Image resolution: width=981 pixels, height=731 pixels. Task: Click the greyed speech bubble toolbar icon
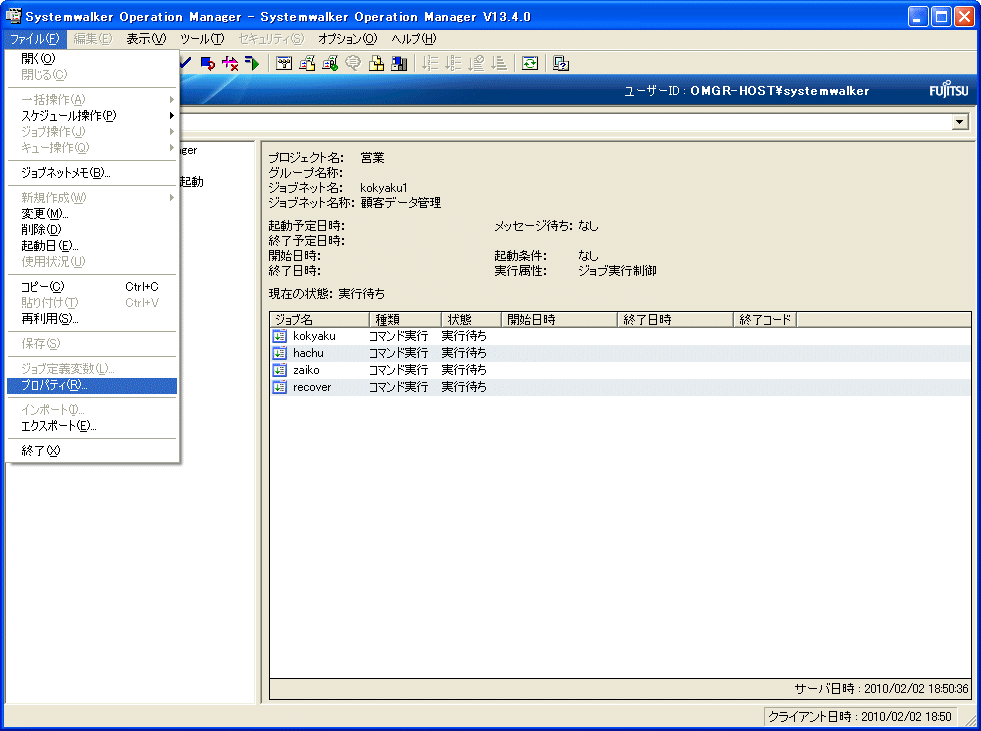coord(353,63)
